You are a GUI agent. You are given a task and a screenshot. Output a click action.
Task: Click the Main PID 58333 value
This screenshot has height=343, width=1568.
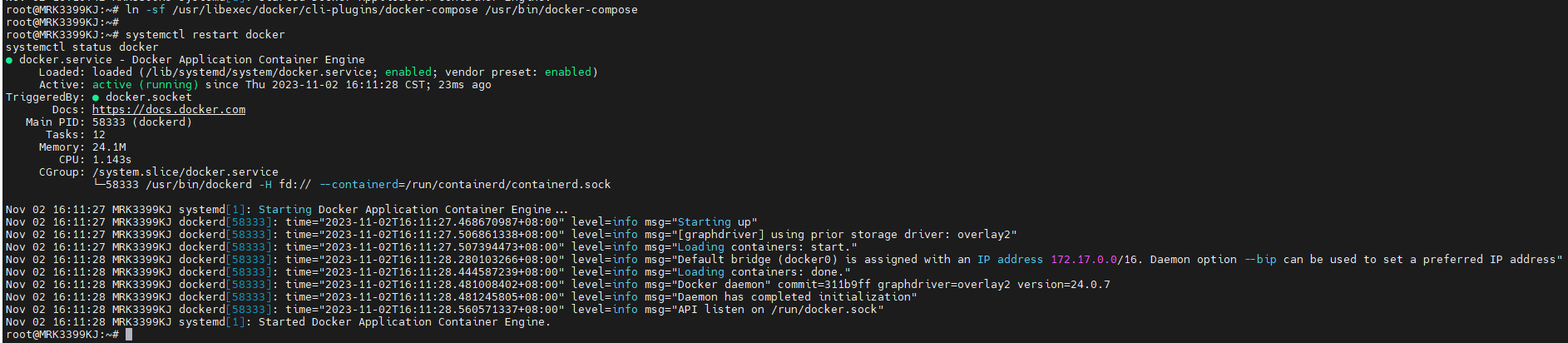pyautogui.click(x=109, y=122)
